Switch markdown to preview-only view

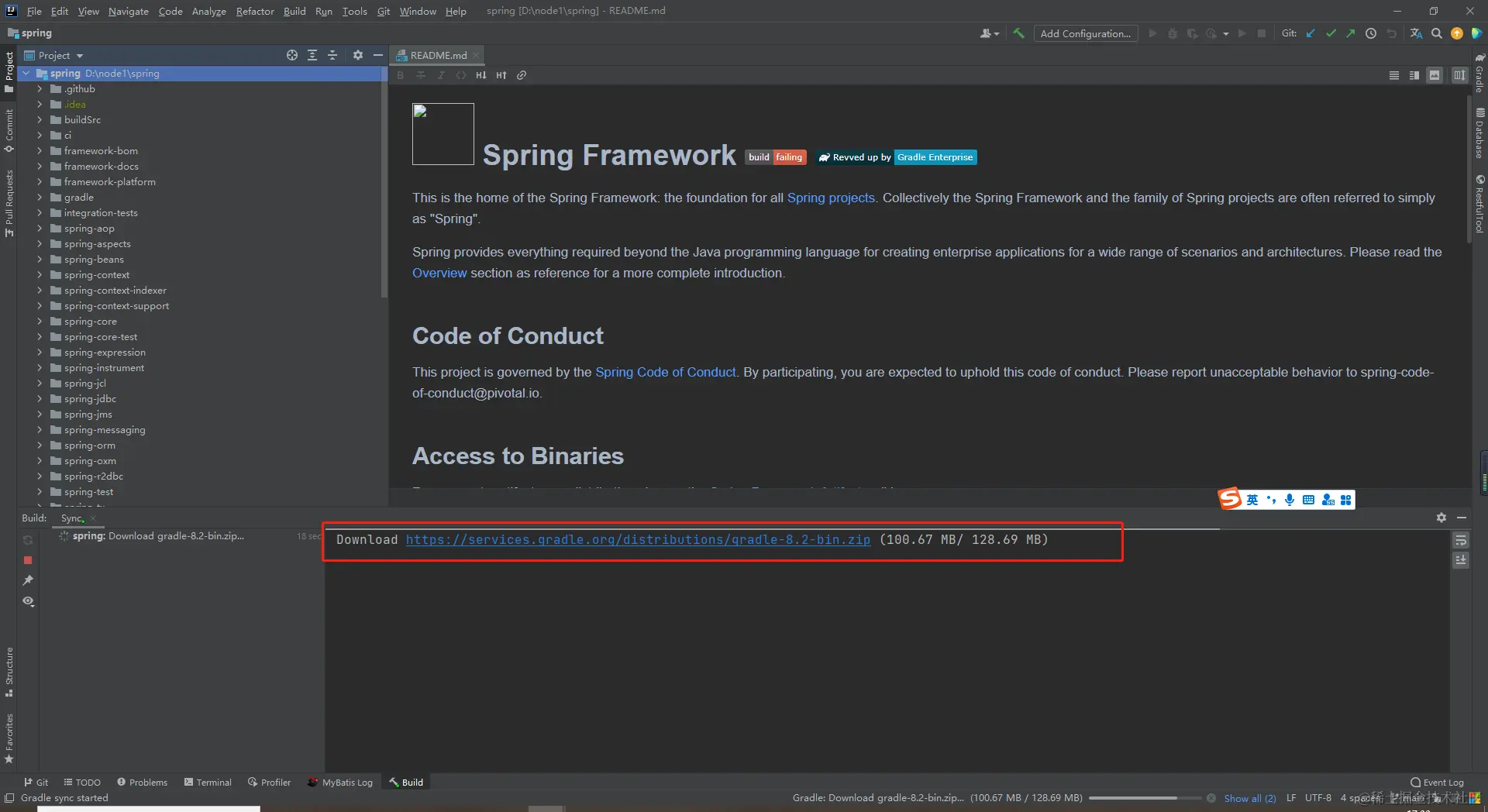pos(1435,75)
